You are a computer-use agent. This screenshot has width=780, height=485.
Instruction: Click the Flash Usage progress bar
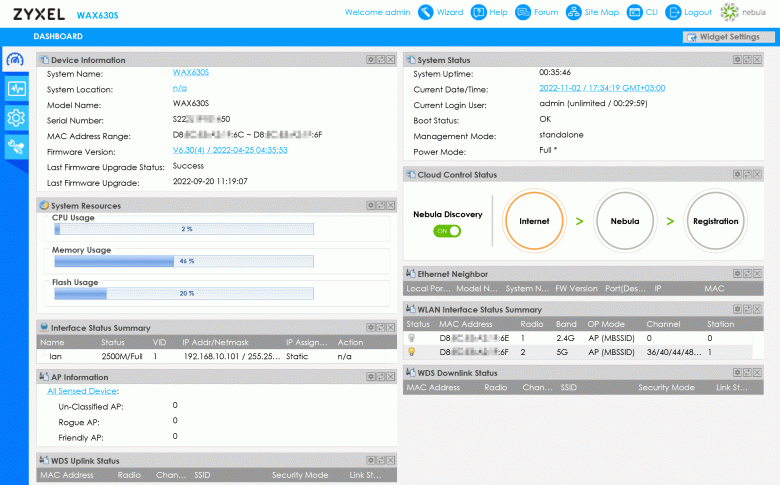(x=184, y=293)
